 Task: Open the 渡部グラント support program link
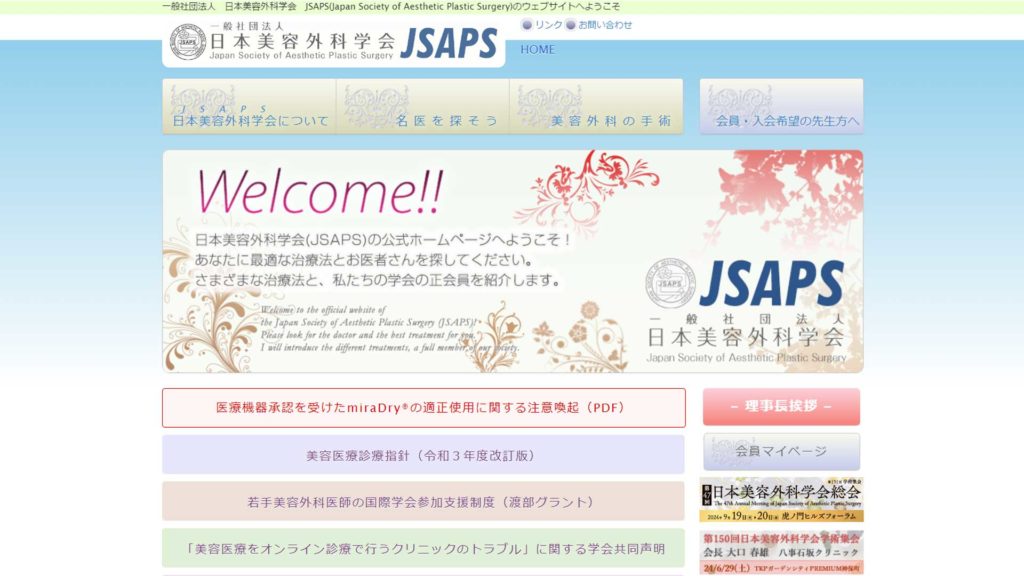pyautogui.click(x=424, y=502)
